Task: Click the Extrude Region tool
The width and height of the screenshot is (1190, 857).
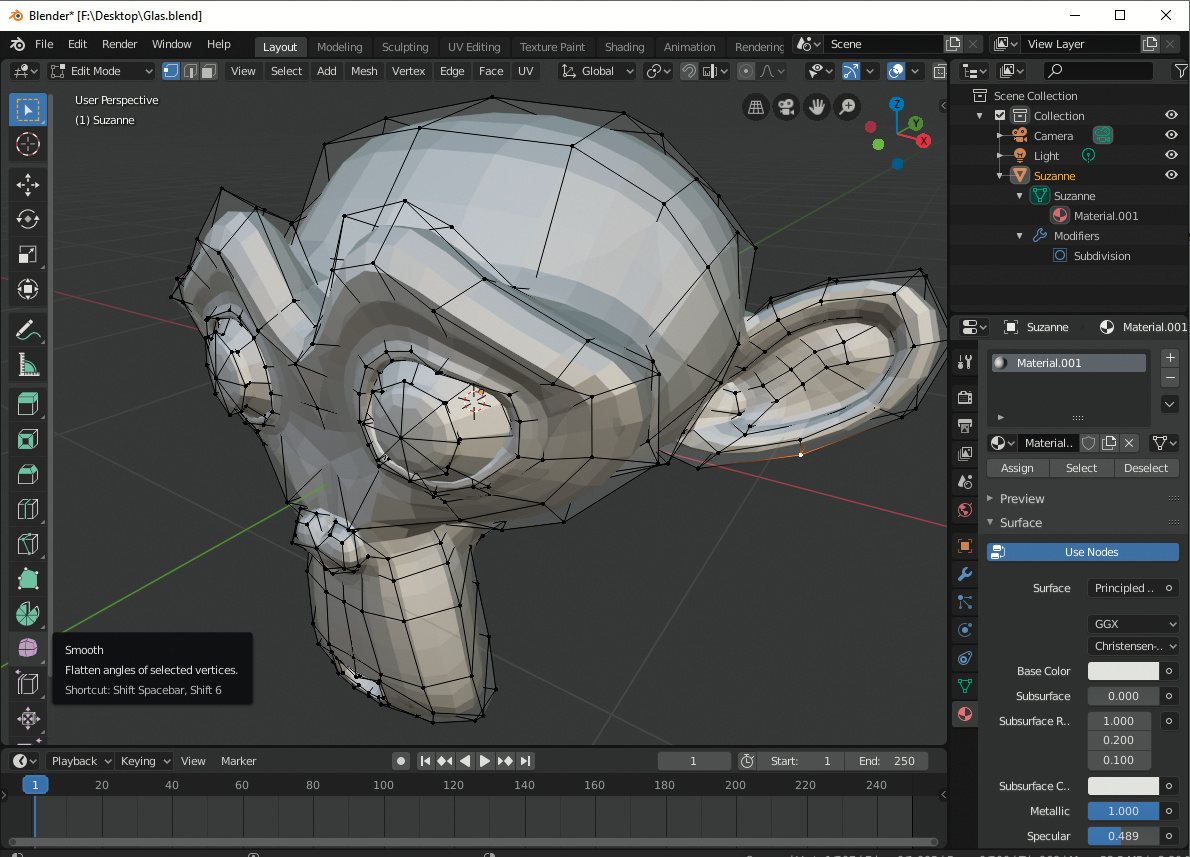Action: point(28,404)
